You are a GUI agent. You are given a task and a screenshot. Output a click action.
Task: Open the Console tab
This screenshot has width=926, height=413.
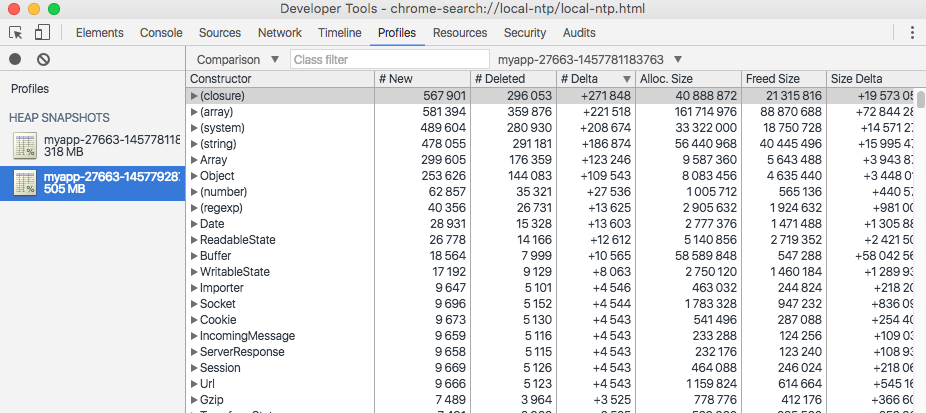click(x=161, y=33)
